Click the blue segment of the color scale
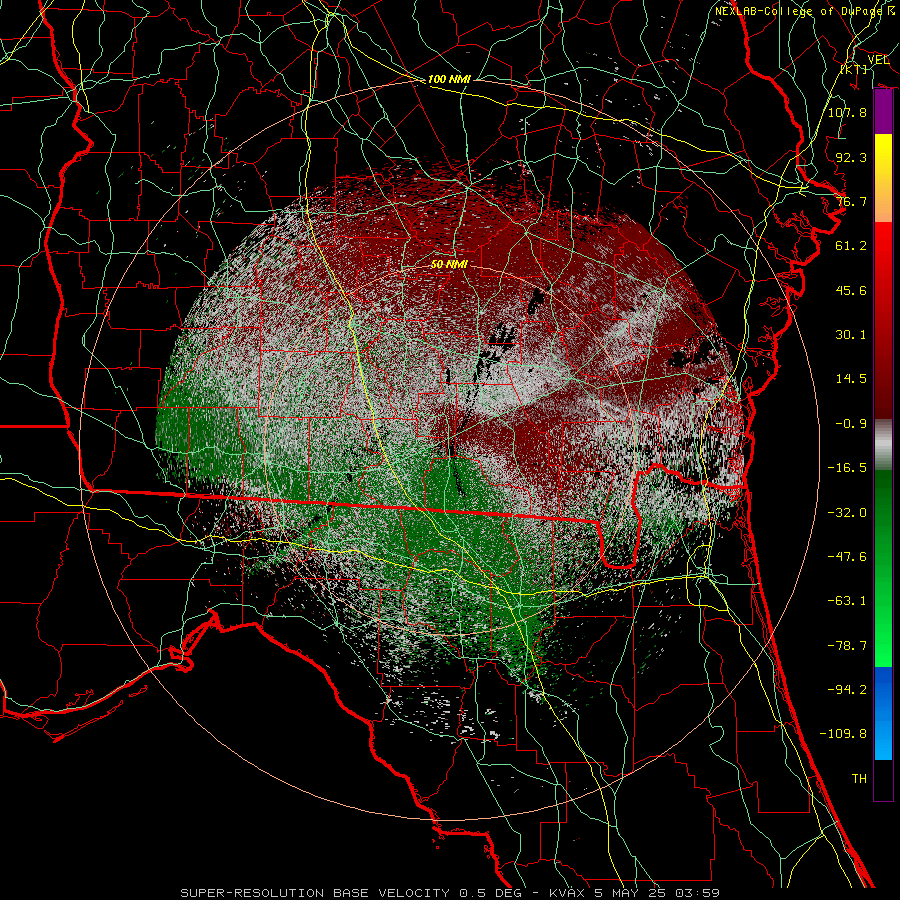The width and height of the screenshot is (900, 900). point(883,713)
